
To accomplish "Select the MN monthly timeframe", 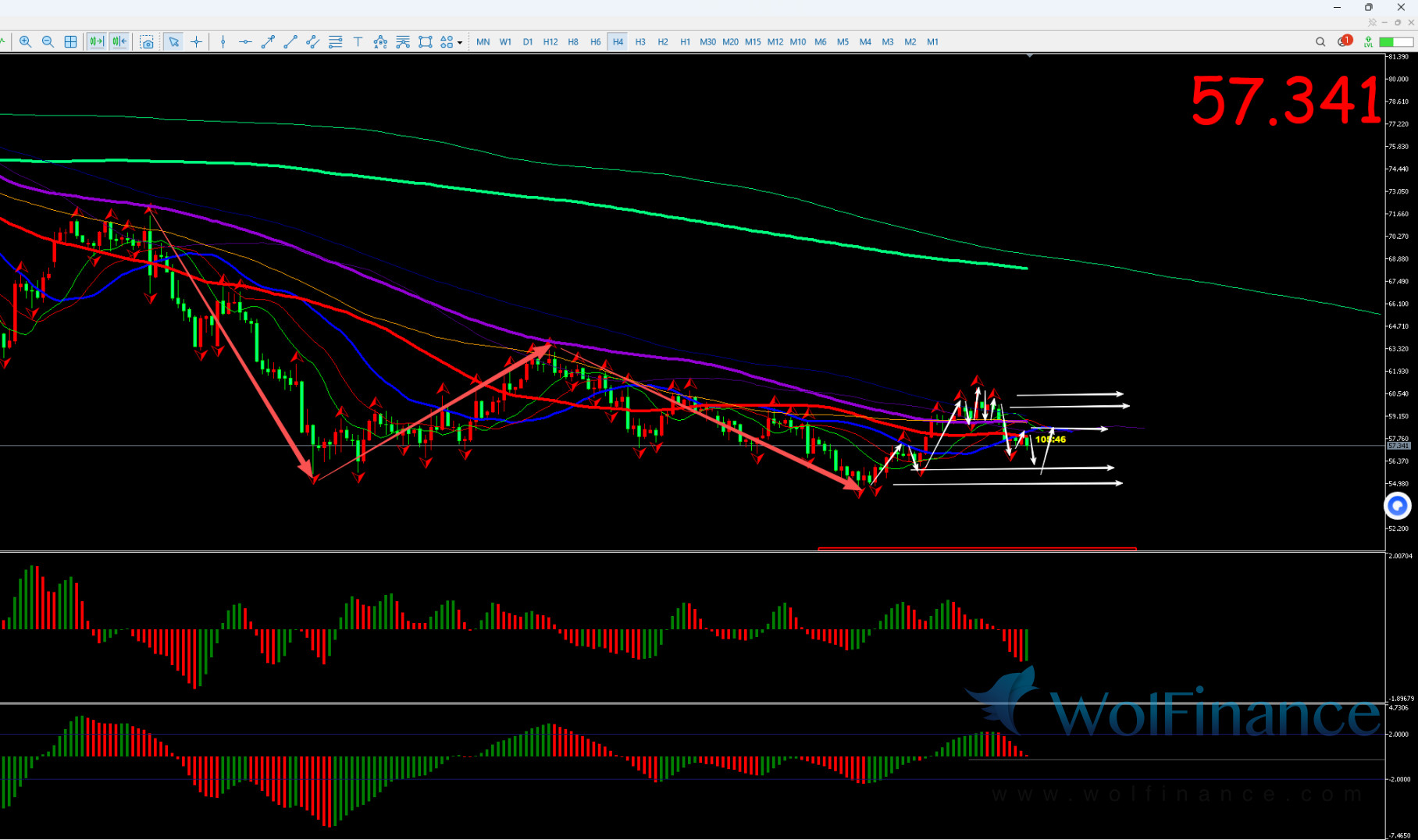I will point(483,42).
